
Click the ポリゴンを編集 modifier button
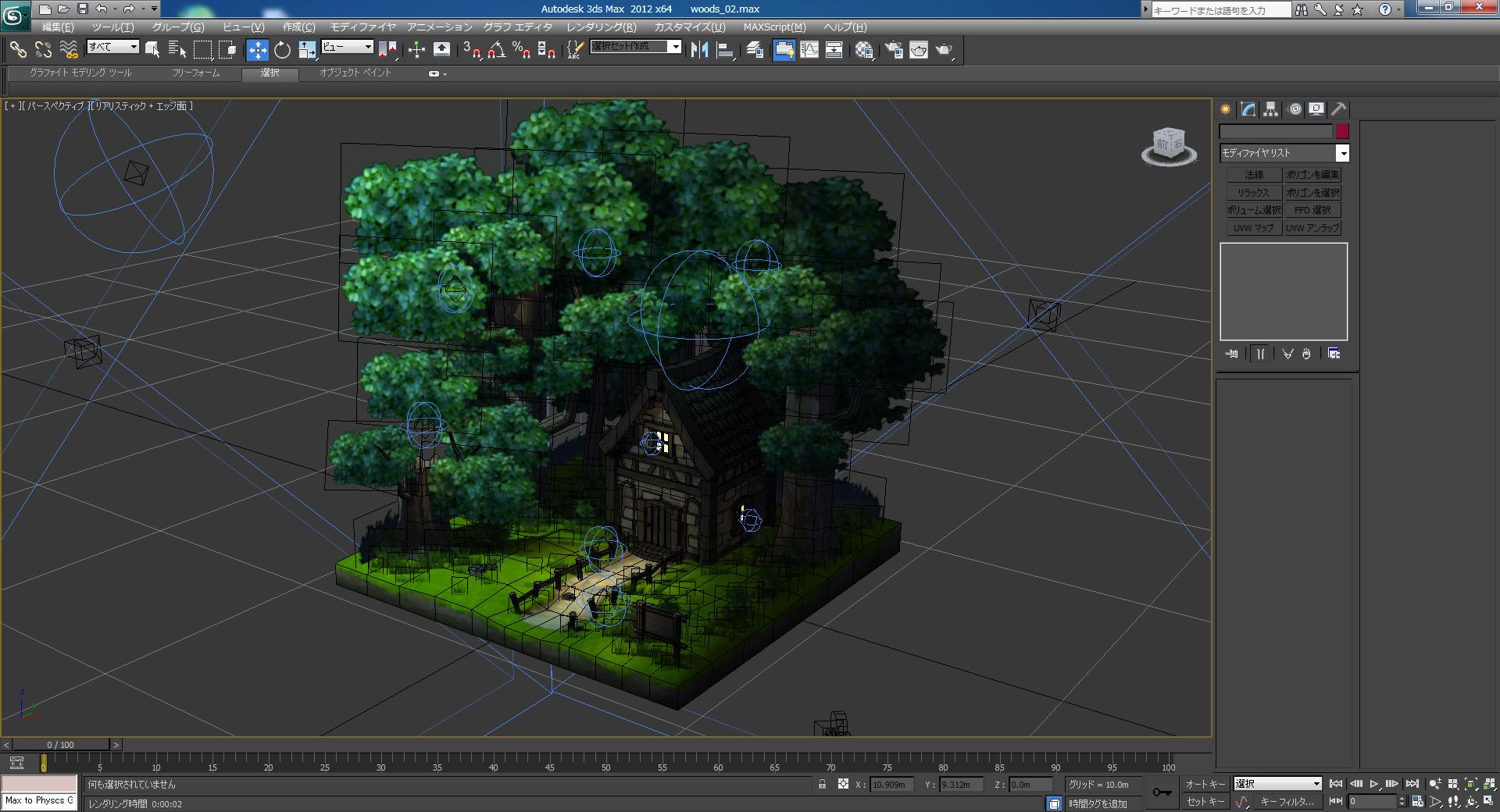[1312, 175]
